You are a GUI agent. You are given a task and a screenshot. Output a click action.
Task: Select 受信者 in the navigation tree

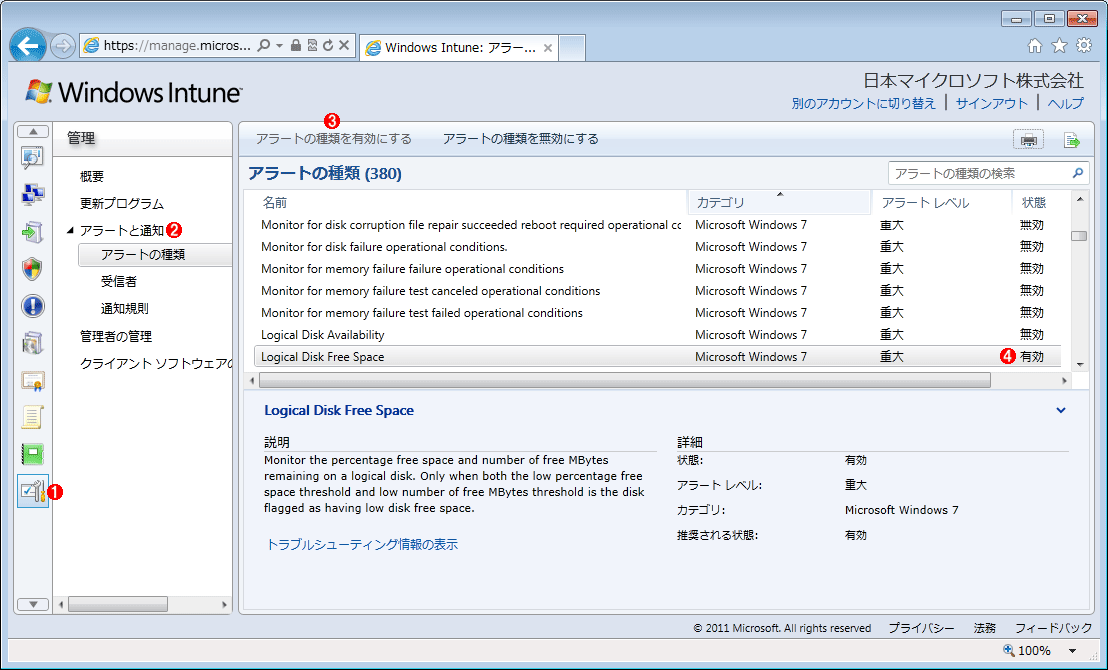coord(119,281)
